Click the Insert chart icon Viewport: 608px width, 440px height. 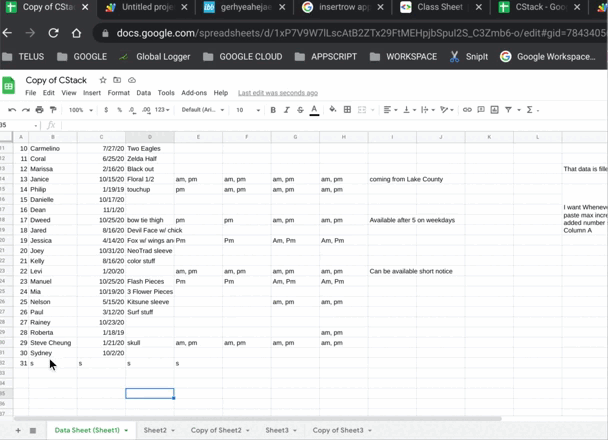click(x=494, y=110)
